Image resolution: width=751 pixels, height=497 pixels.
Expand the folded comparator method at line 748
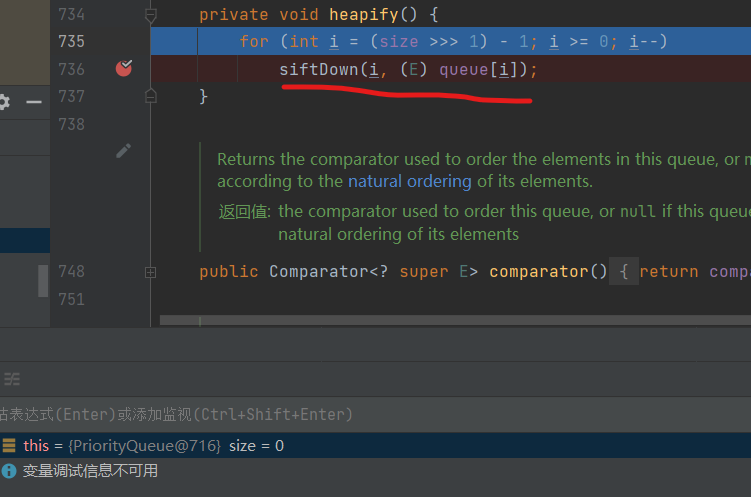pyautogui.click(x=151, y=272)
